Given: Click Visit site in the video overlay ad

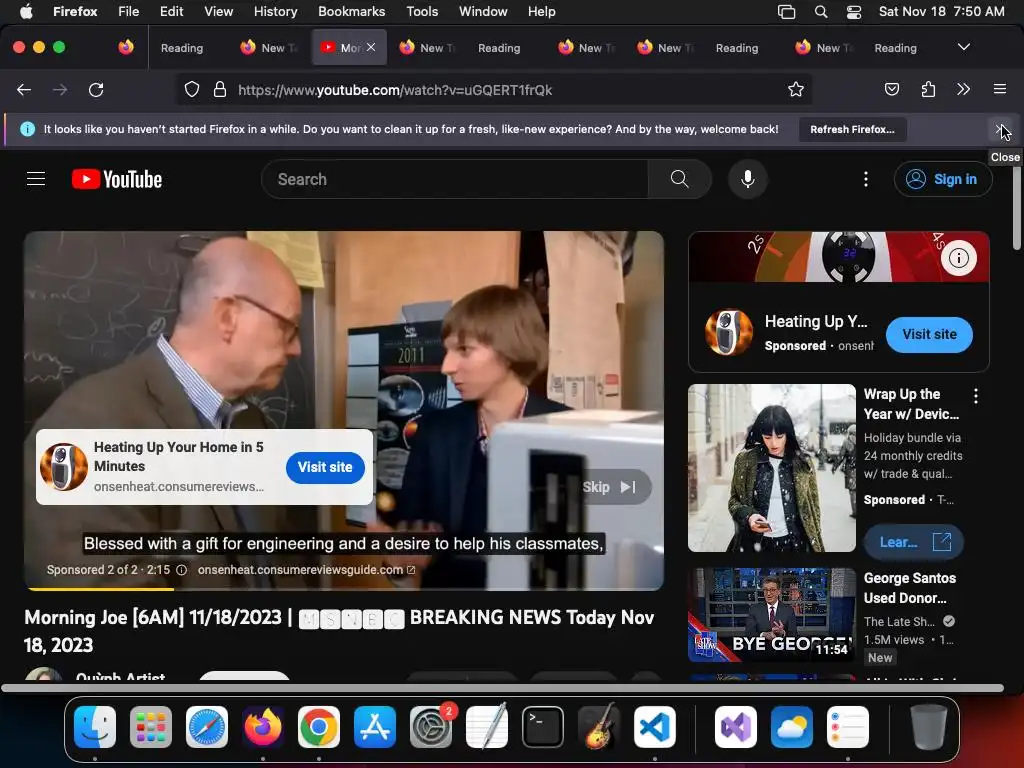Looking at the screenshot, I should coord(325,467).
